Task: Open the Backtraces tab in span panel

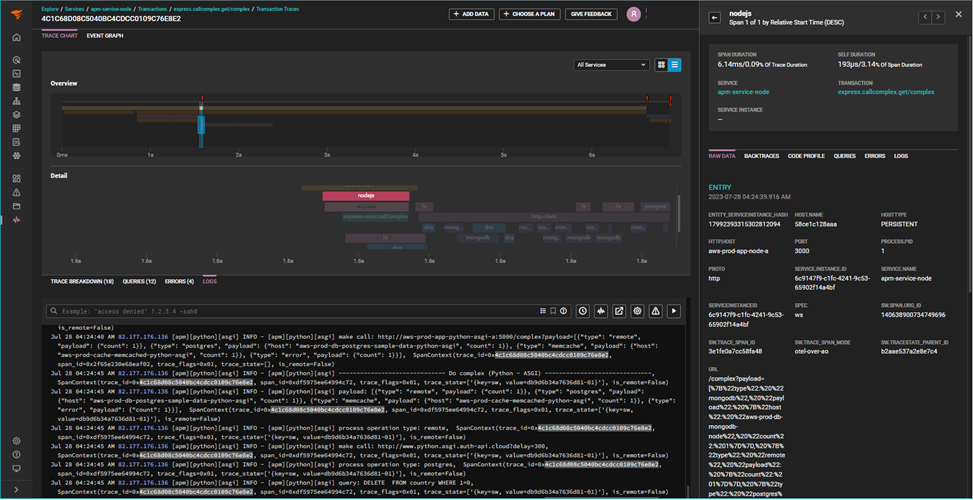Action: 761,156
